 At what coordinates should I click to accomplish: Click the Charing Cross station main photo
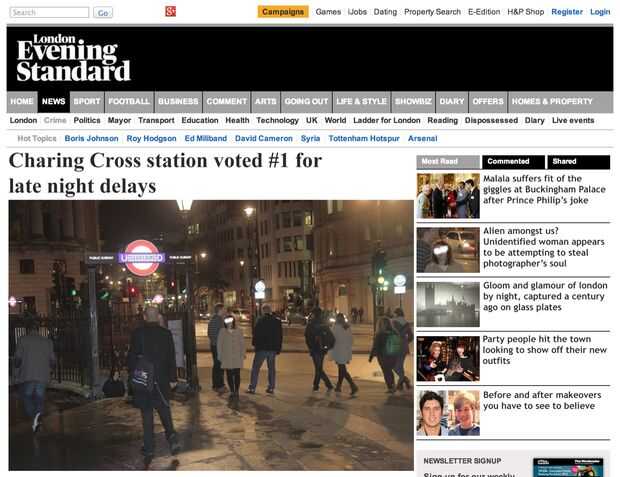click(211, 335)
